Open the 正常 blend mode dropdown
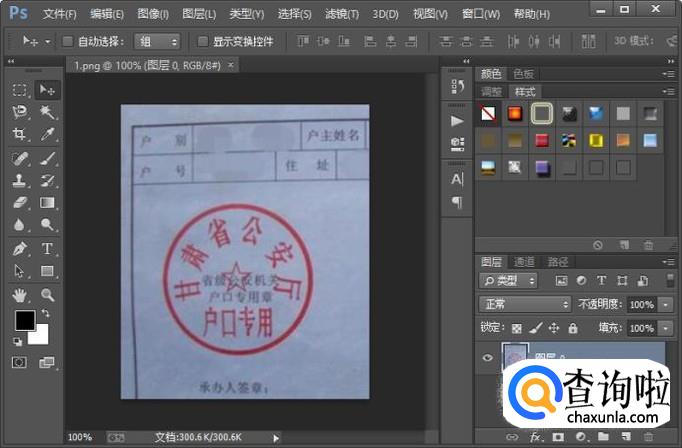This screenshot has width=682, height=448. 525,304
